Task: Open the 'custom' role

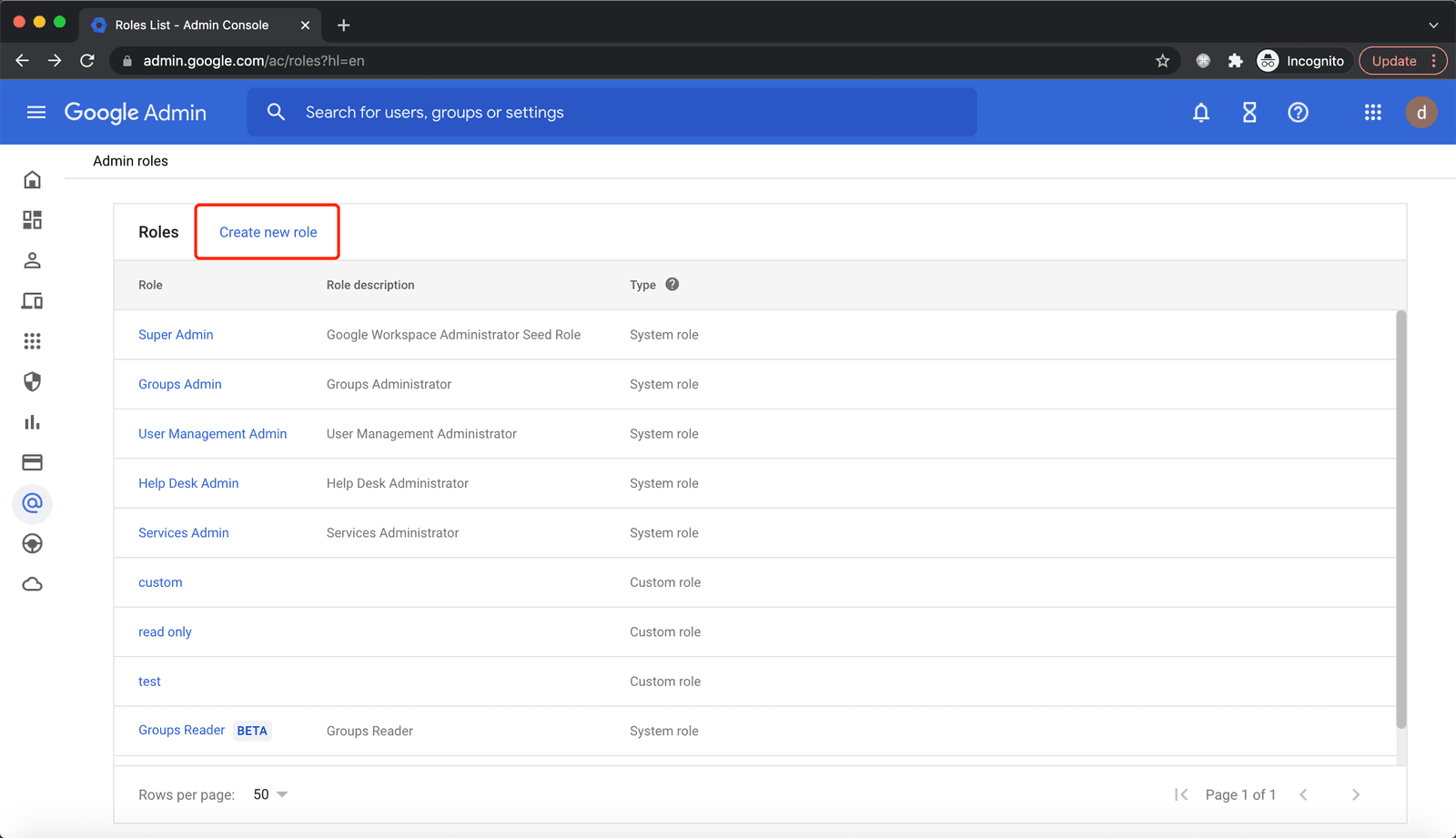Action: click(x=160, y=582)
